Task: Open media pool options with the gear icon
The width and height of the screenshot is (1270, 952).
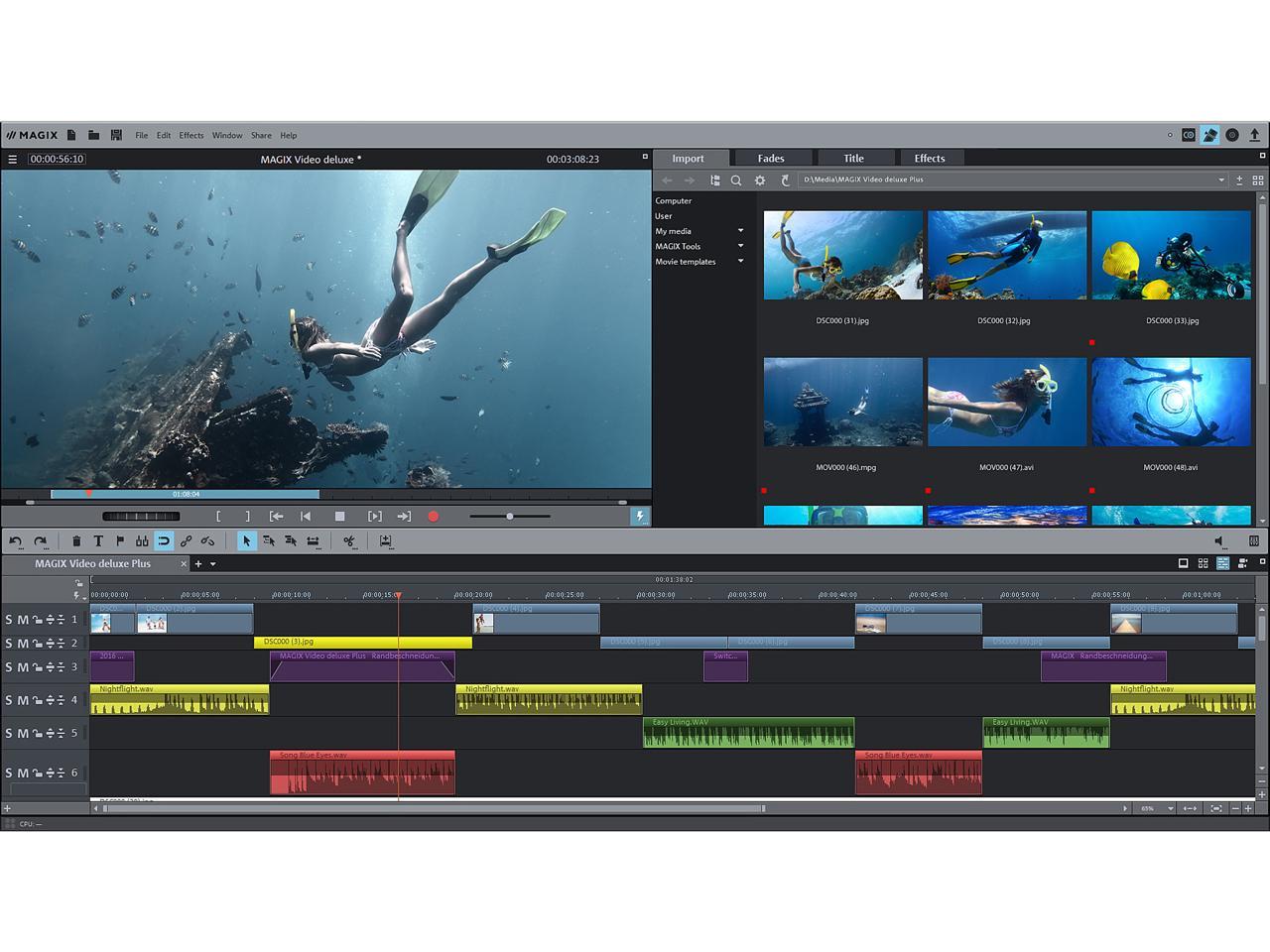Action: 760,180
